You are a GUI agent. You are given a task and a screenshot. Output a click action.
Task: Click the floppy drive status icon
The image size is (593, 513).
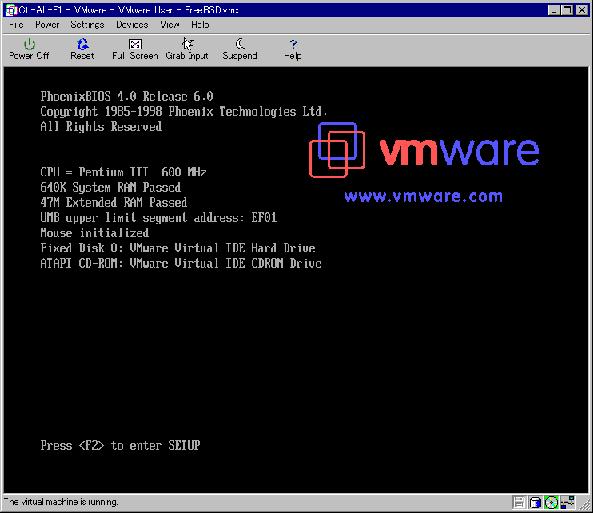pyautogui.click(x=519, y=502)
